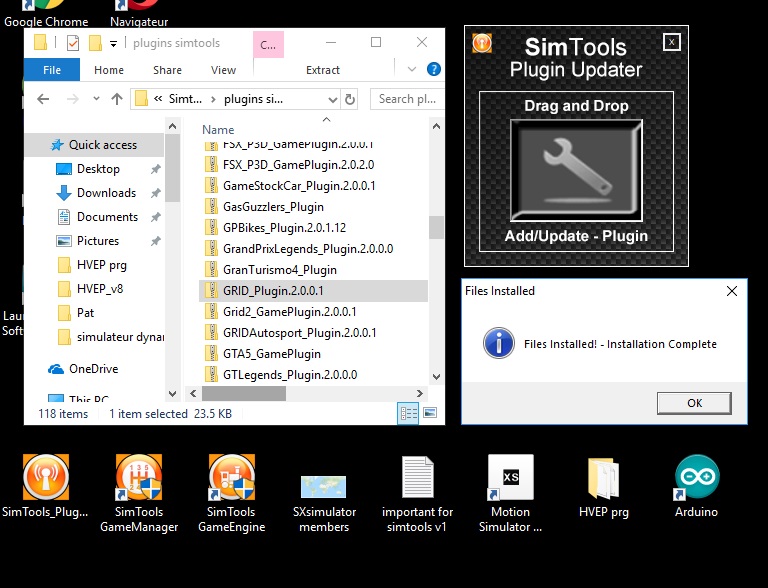Click the SimTools logo in Plugin Updater
Image resolution: width=768 pixels, height=588 pixels.
[482, 43]
